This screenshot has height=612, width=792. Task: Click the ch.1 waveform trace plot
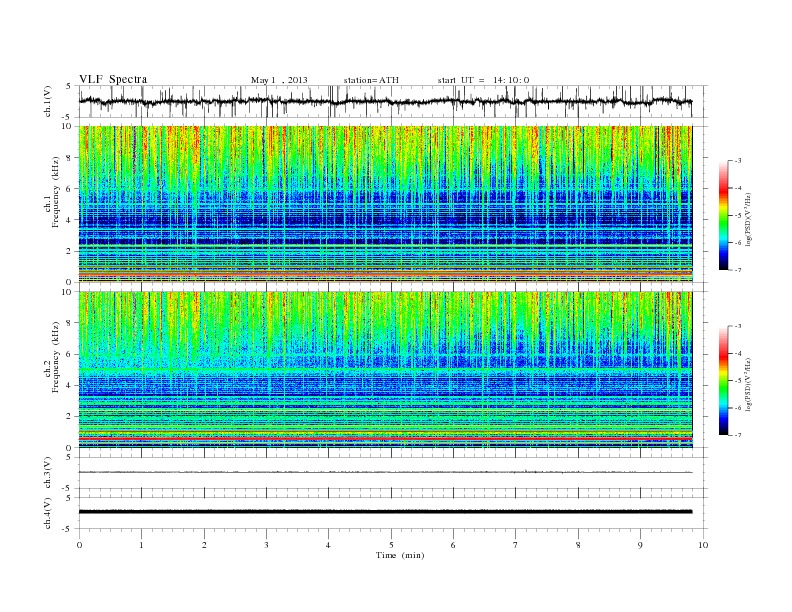point(385,101)
